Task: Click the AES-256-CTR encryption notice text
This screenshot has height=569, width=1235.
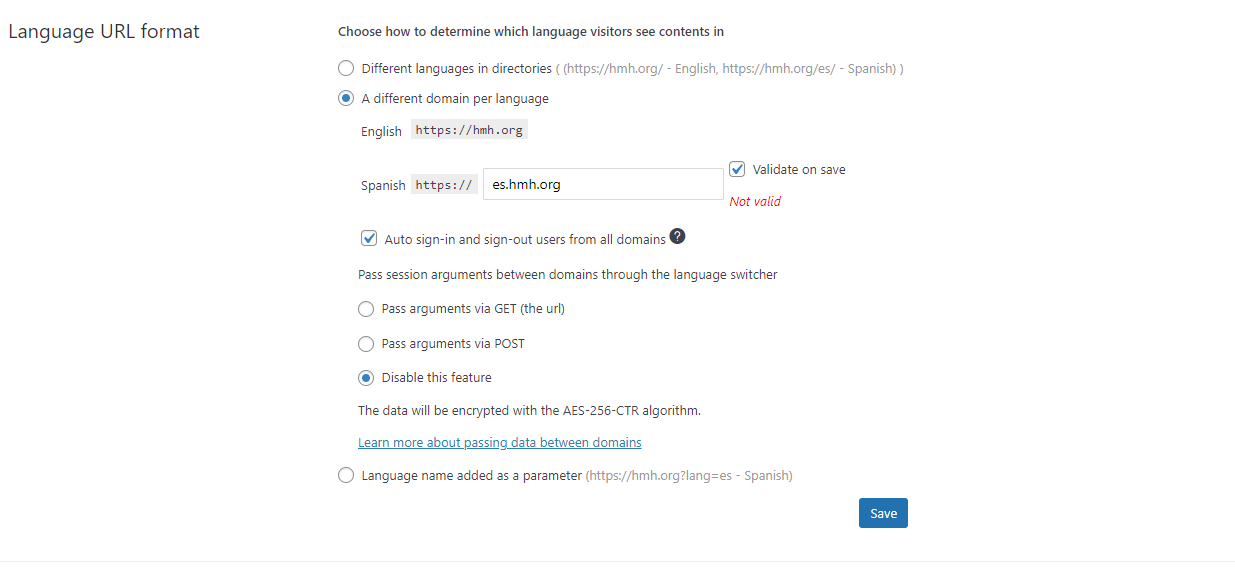Action: click(x=529, y=410)
